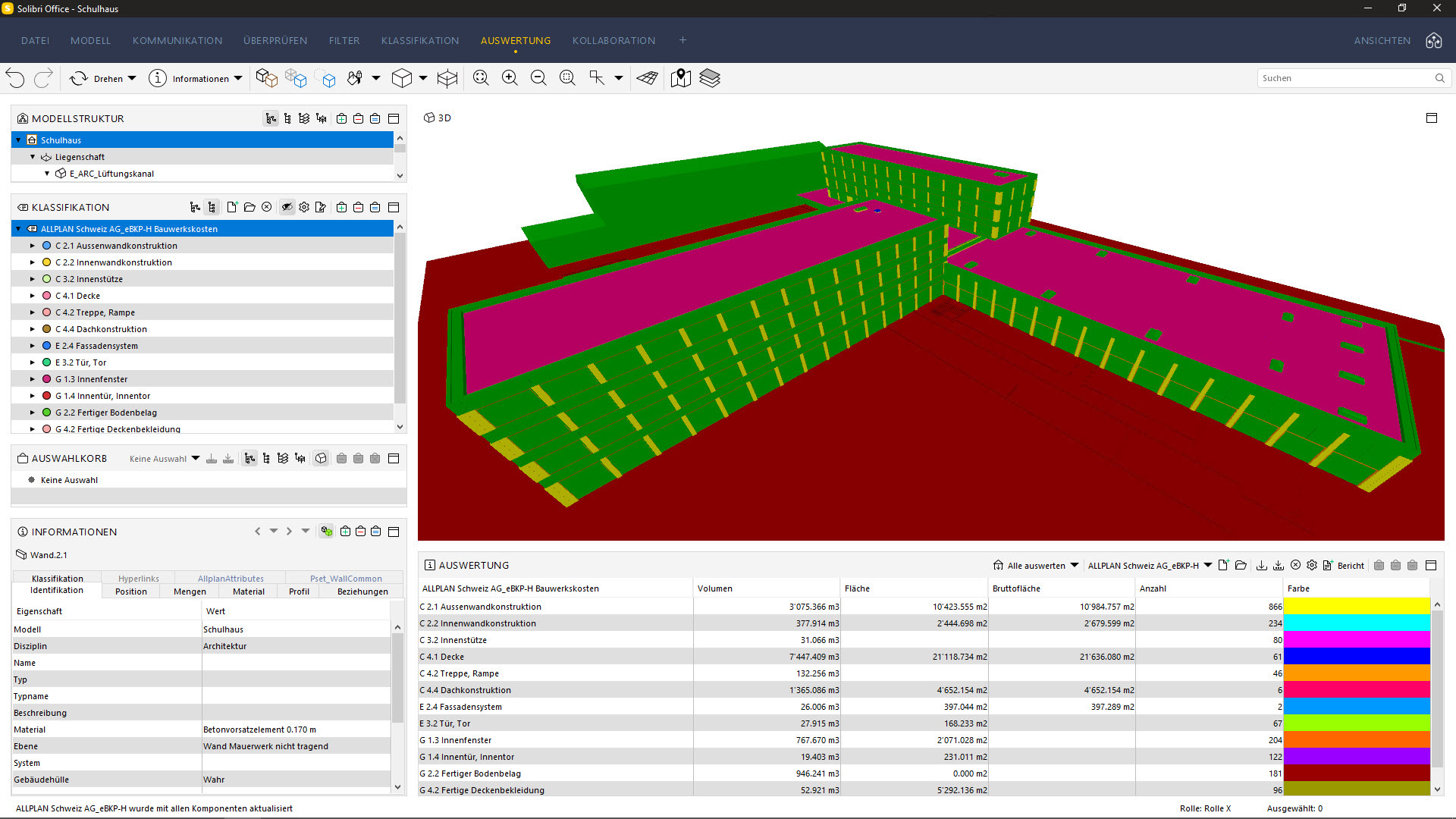Collapse the Liegenschaft tree node

pos(32,157)
